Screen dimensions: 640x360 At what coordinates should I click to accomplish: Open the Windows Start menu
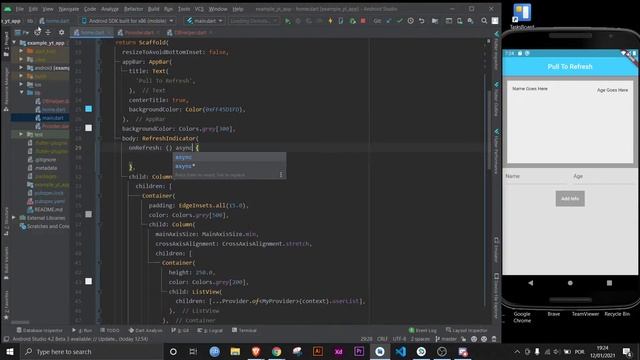(x=10, y=351)
